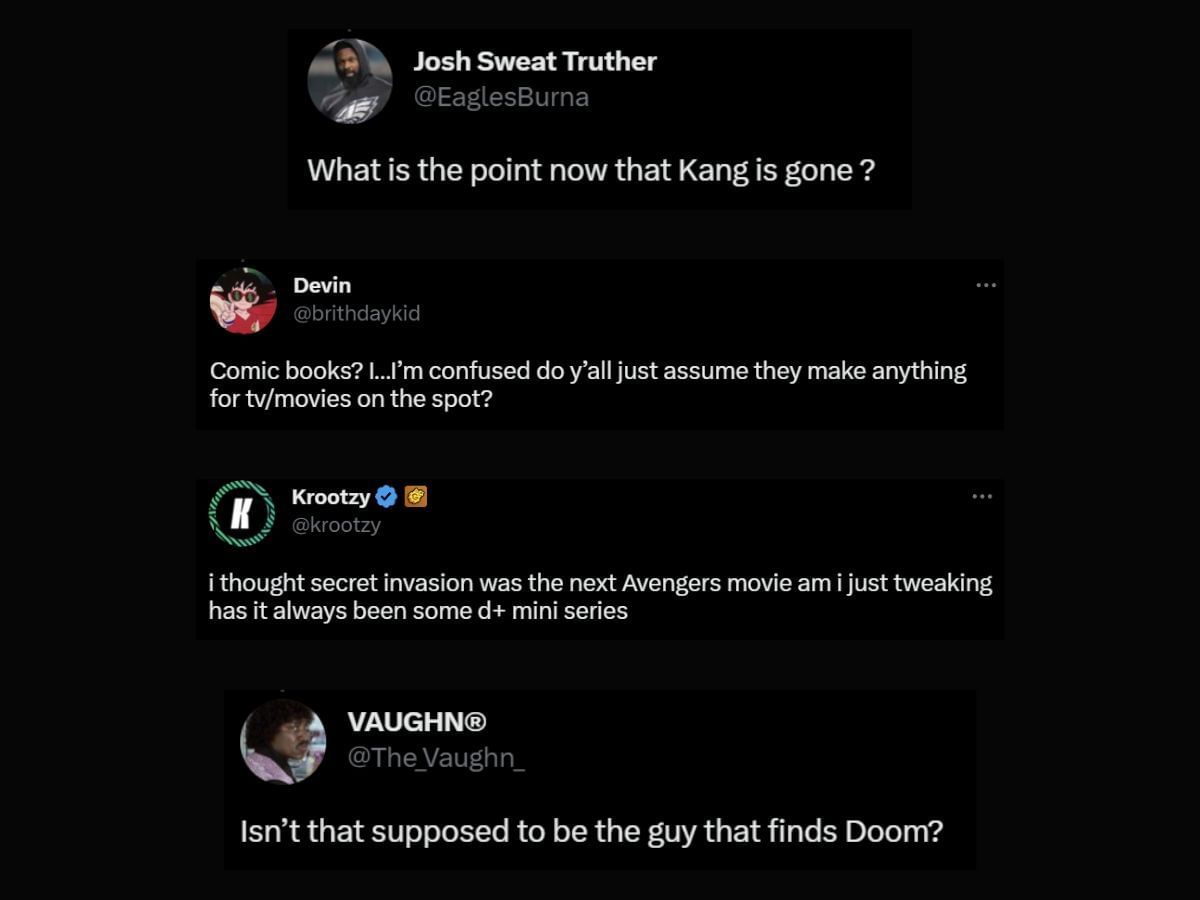Click Josh Sweat Truther's profile picture
Image resolution: width=1200 pixels, height=900 pixels.
pos(349,81)
